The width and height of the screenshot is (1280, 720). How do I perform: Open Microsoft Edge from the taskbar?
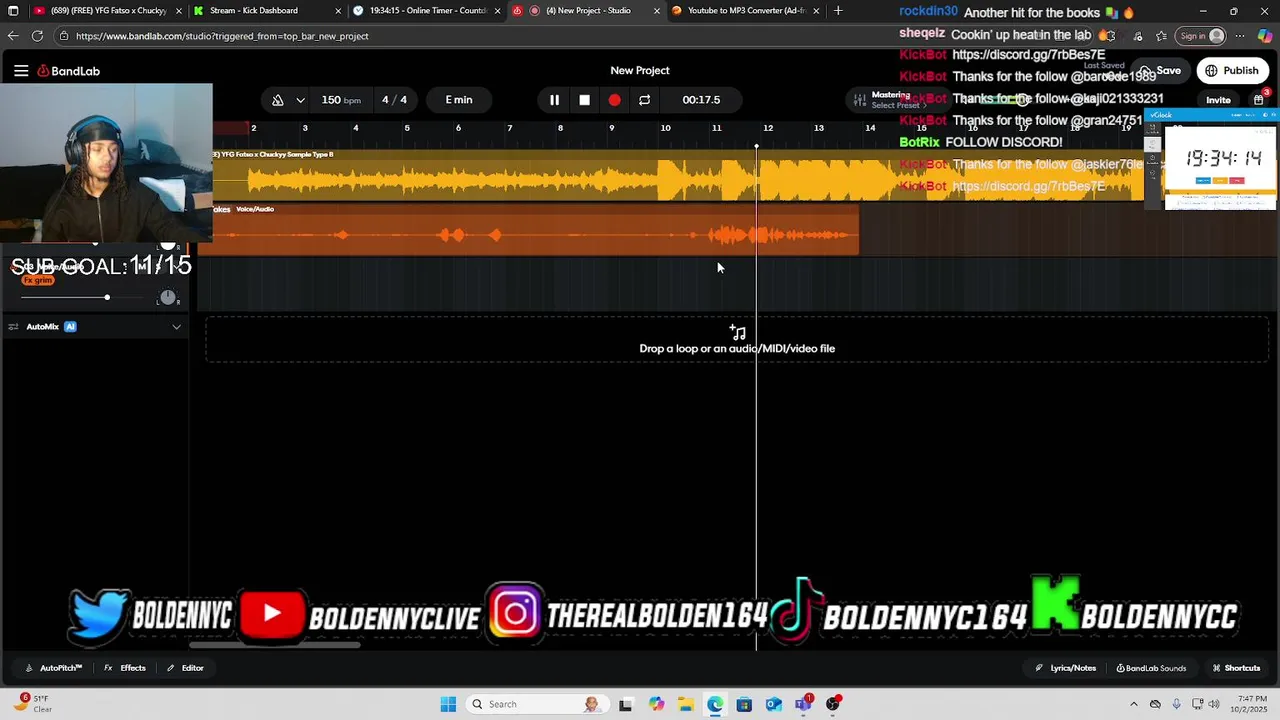click(715, 704)
